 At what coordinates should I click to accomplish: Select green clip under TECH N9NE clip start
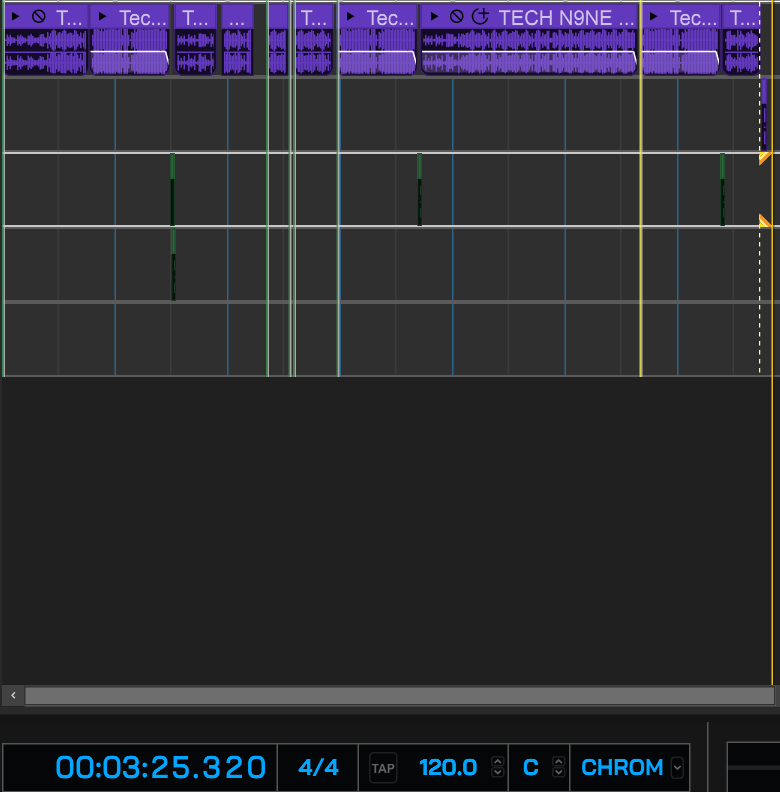[419, 189]
